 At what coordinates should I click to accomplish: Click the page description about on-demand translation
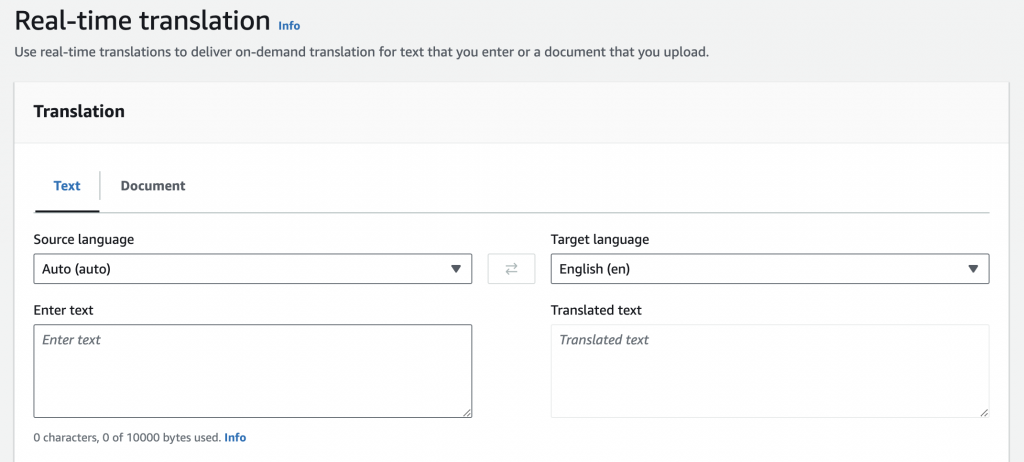[361, 52]
